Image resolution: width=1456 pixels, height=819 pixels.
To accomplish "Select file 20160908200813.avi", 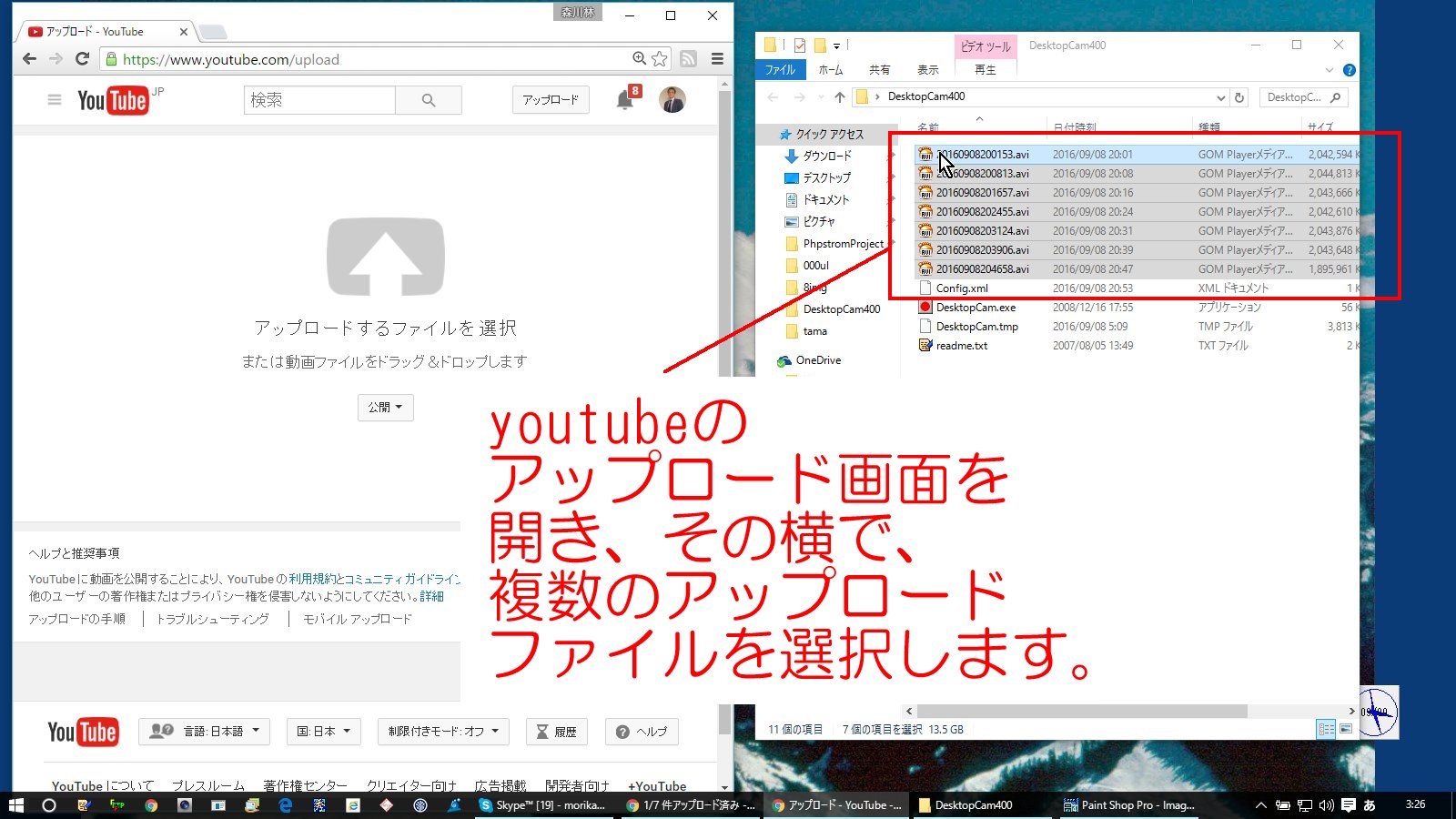I will pyautogui.click(x=982, y=174).
